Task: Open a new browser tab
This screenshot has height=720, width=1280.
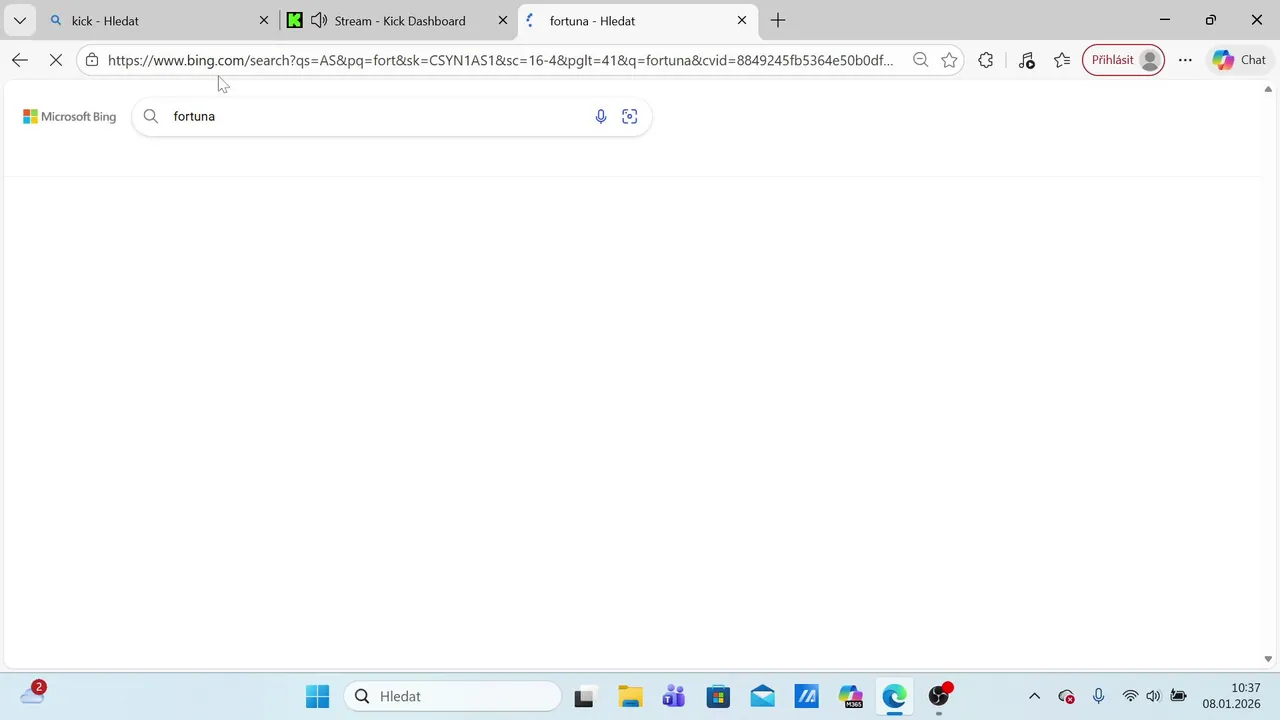Action: pos(778,20)
